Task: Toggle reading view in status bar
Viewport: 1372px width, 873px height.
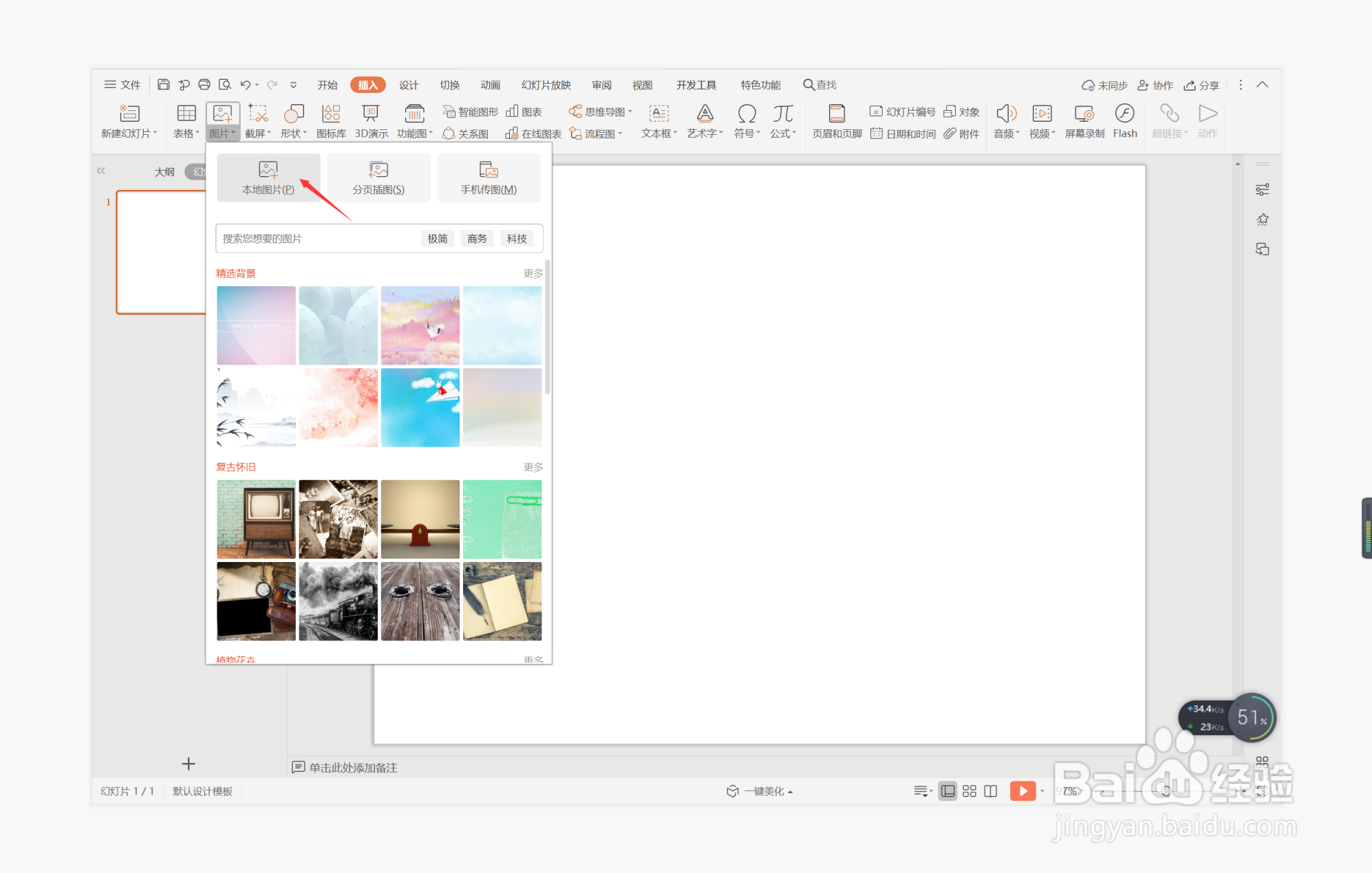Action: pos(990,791)
